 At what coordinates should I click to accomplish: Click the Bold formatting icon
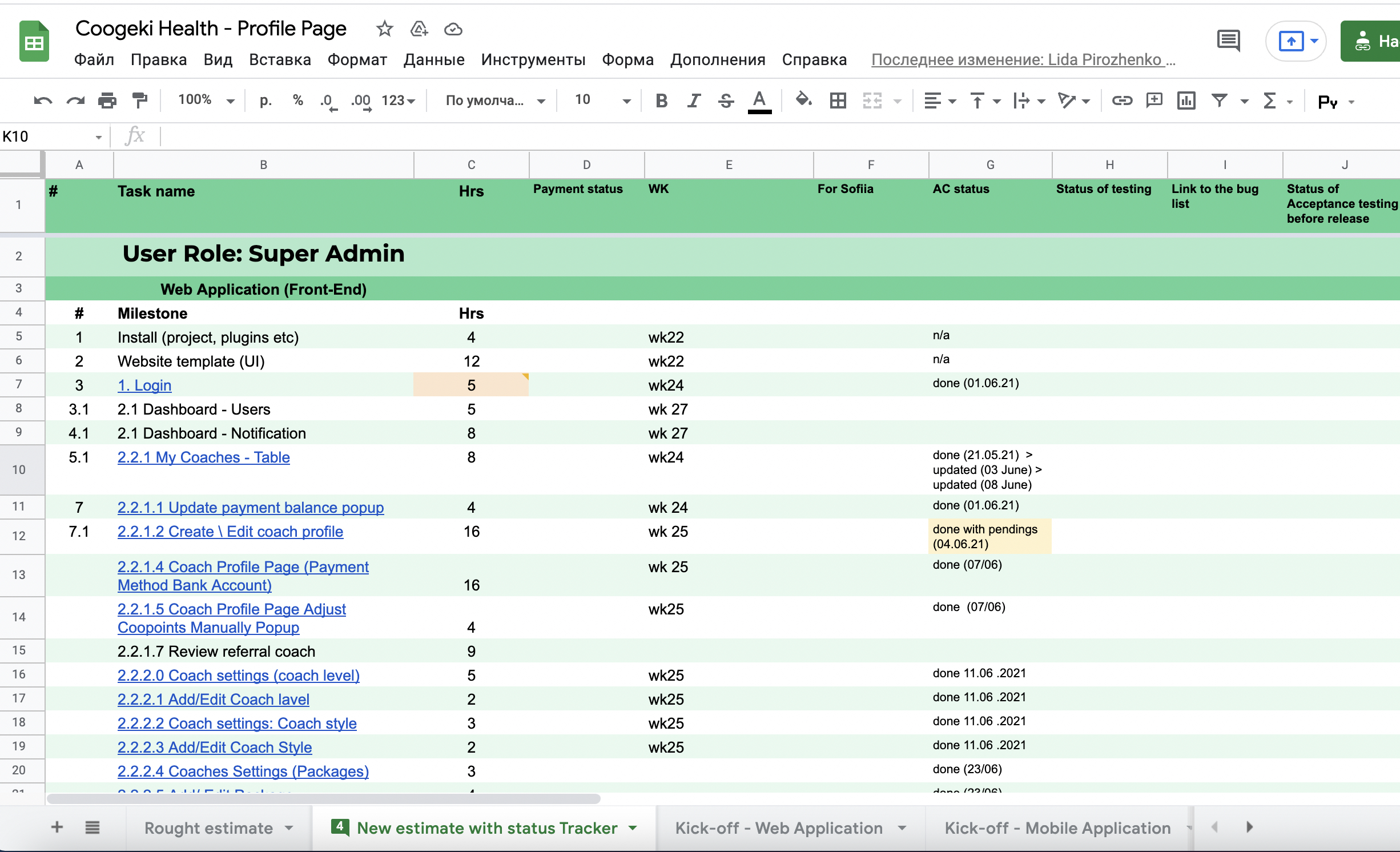pyautogui.click(x=661, y=100)
